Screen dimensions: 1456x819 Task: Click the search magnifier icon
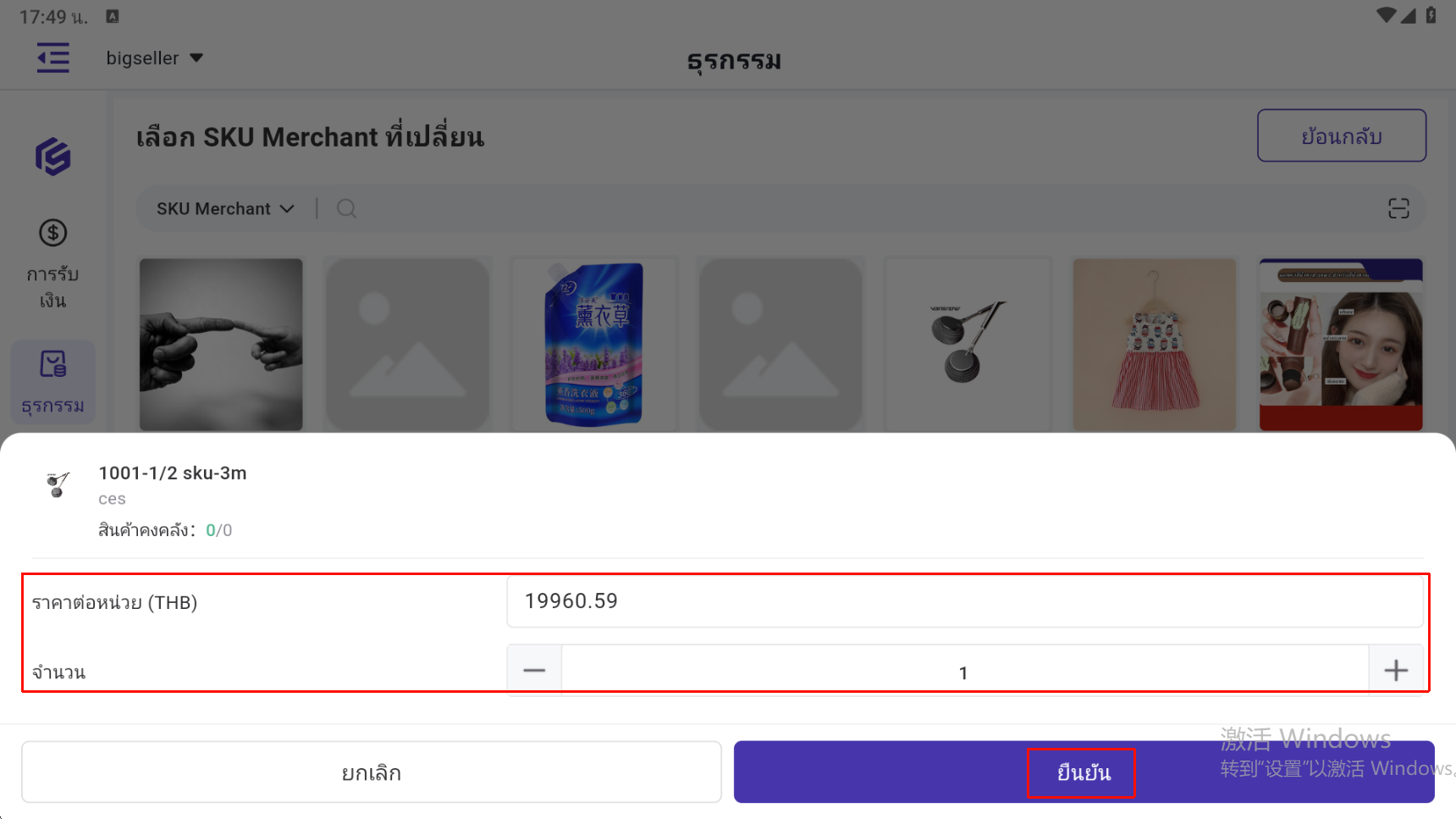tap(346, 208)
